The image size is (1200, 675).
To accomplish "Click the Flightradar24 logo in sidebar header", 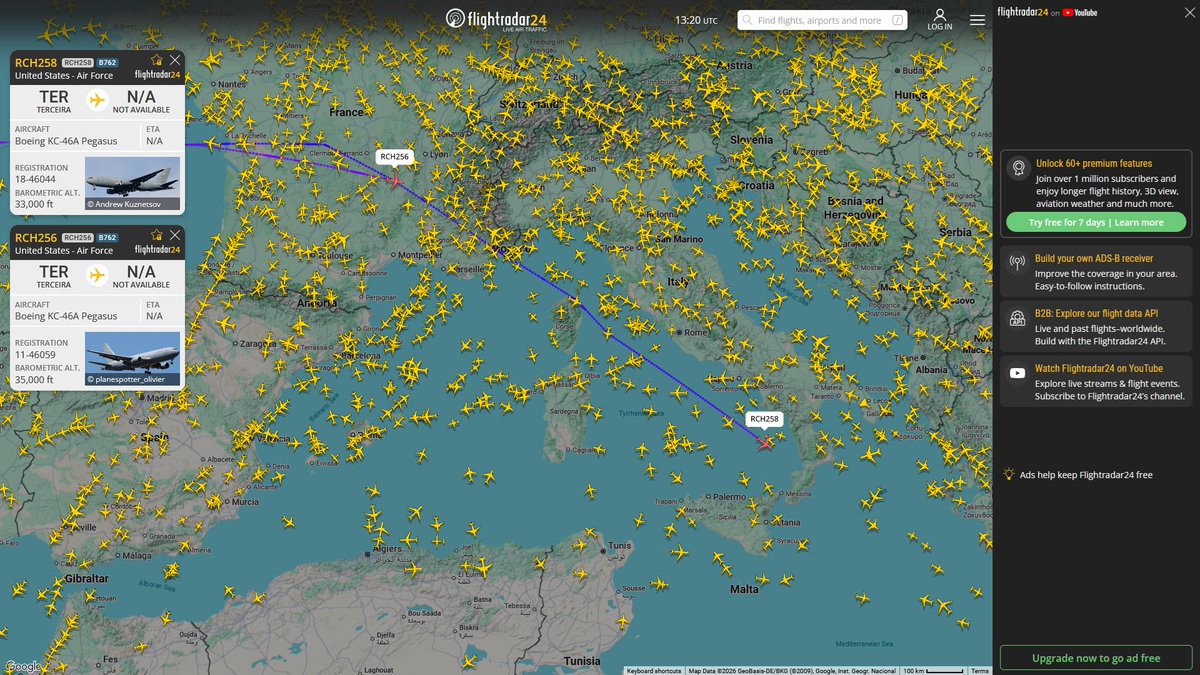I will point(1025,12).
